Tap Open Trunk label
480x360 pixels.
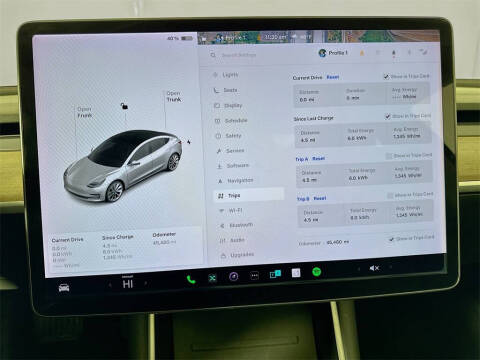coord(174,96)
